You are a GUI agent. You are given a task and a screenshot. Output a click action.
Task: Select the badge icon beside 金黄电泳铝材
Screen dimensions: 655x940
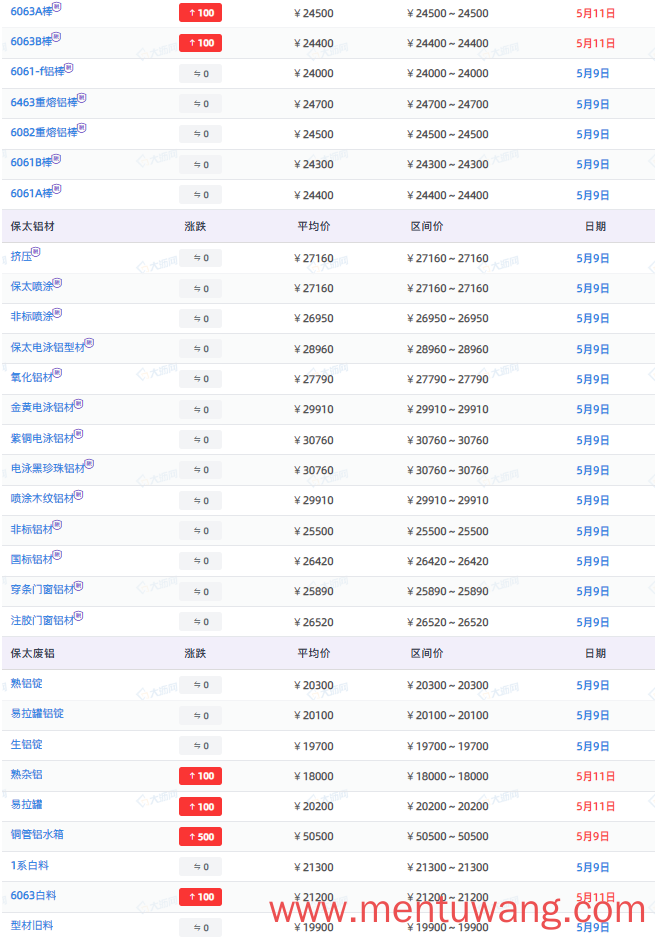pos(79,403)
